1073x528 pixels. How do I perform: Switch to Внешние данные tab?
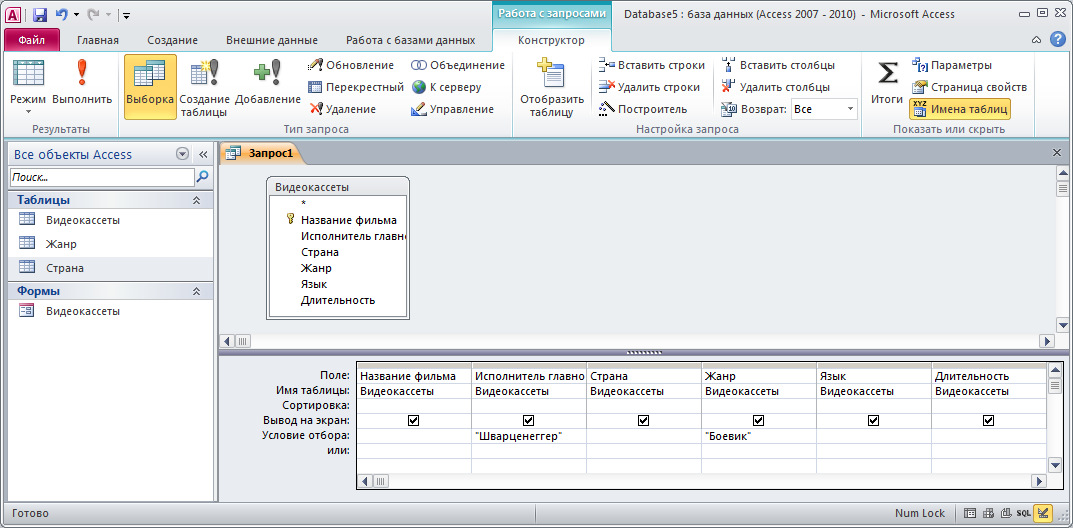(x=272, y=40)
